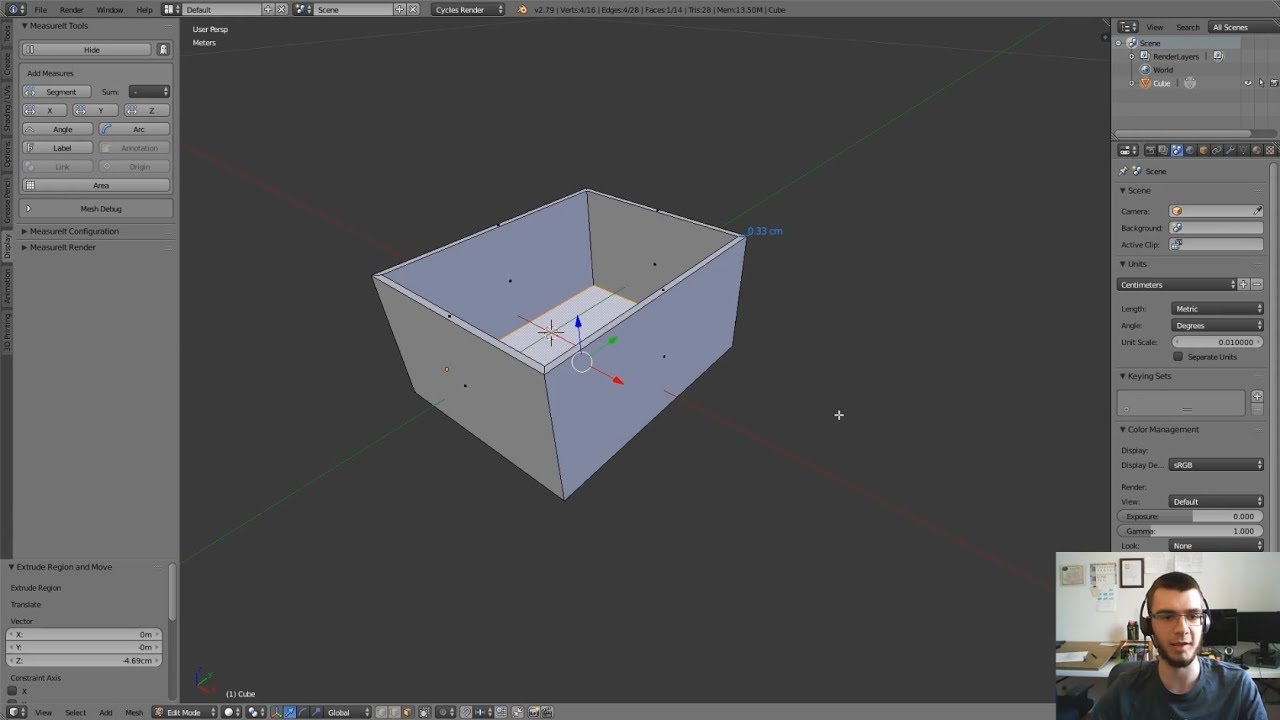1280x720 pixels.
Task: Expand the MeasureIt Configuration panel
Action: [x=73, y=231]
